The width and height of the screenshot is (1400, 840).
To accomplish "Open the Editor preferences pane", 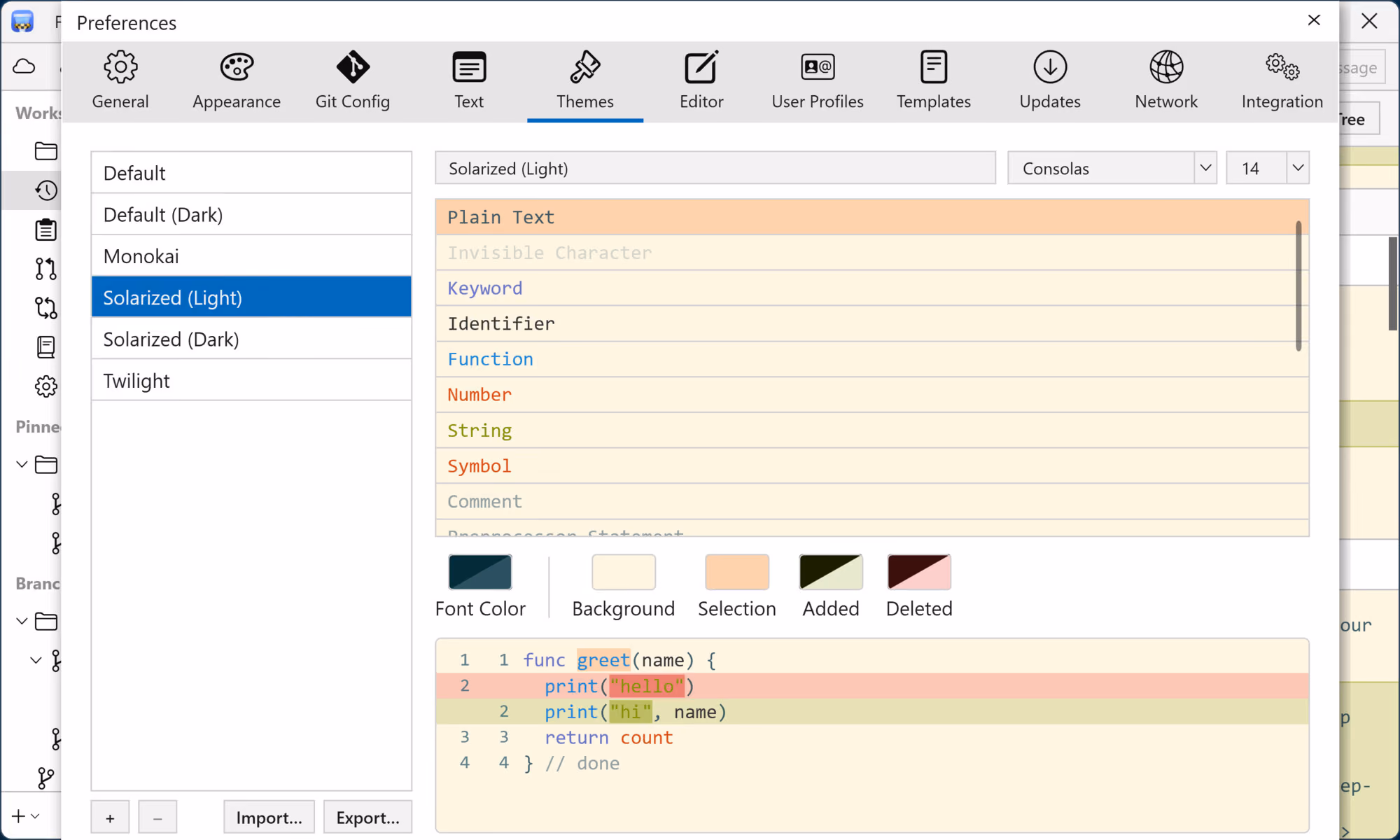I will [x=701, y=81].
